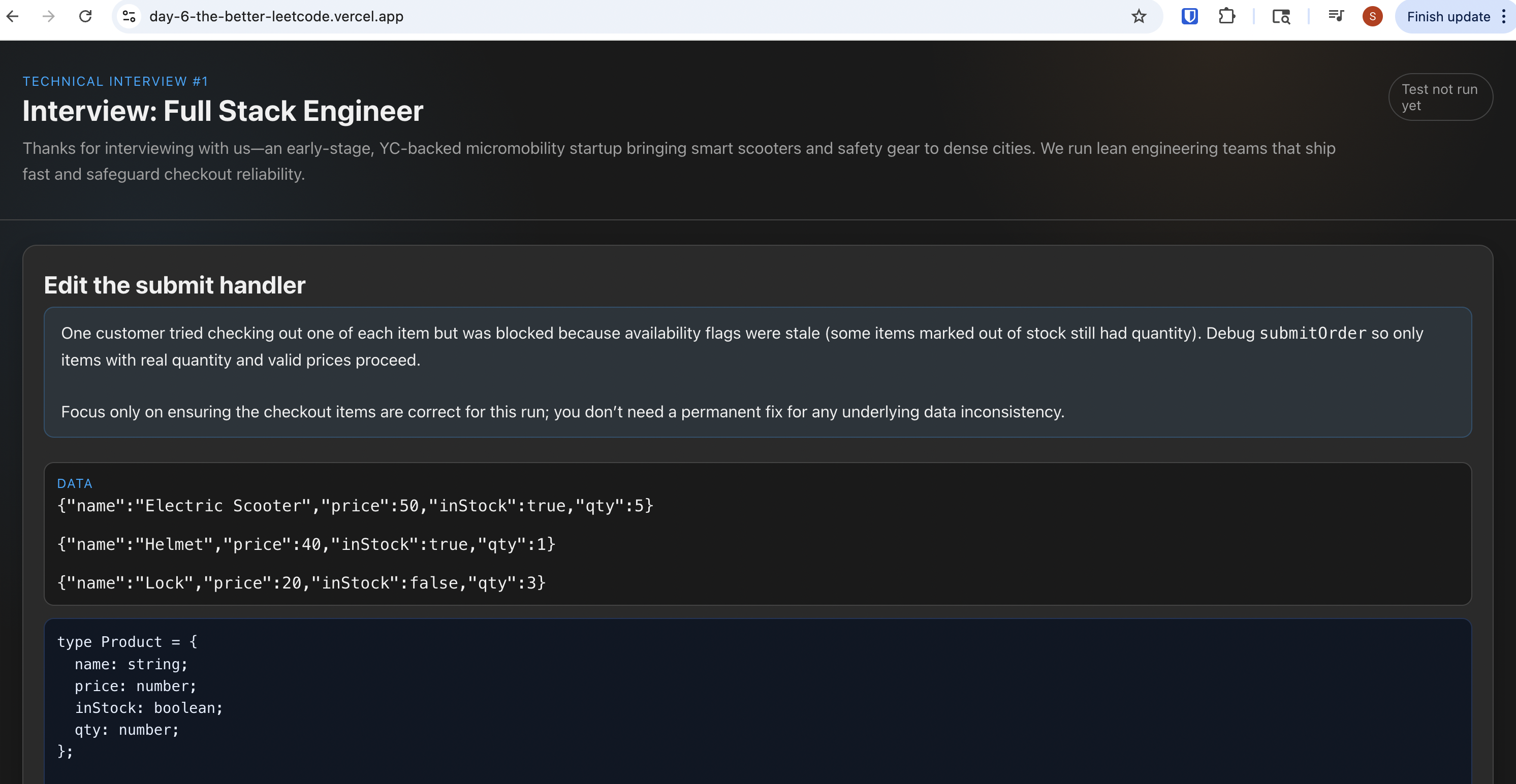Open the tab search icon
Screen dimensions: 1516x784
1281,16
